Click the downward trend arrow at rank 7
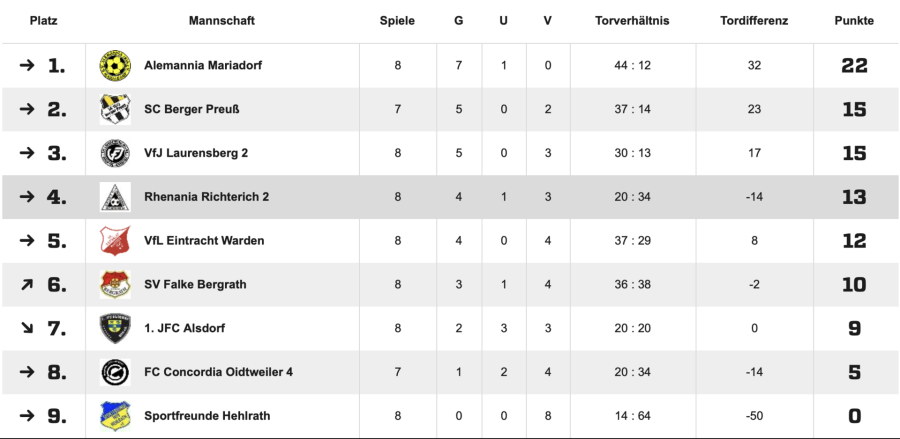This screenshot has width=900, height=439. [26, 328]
